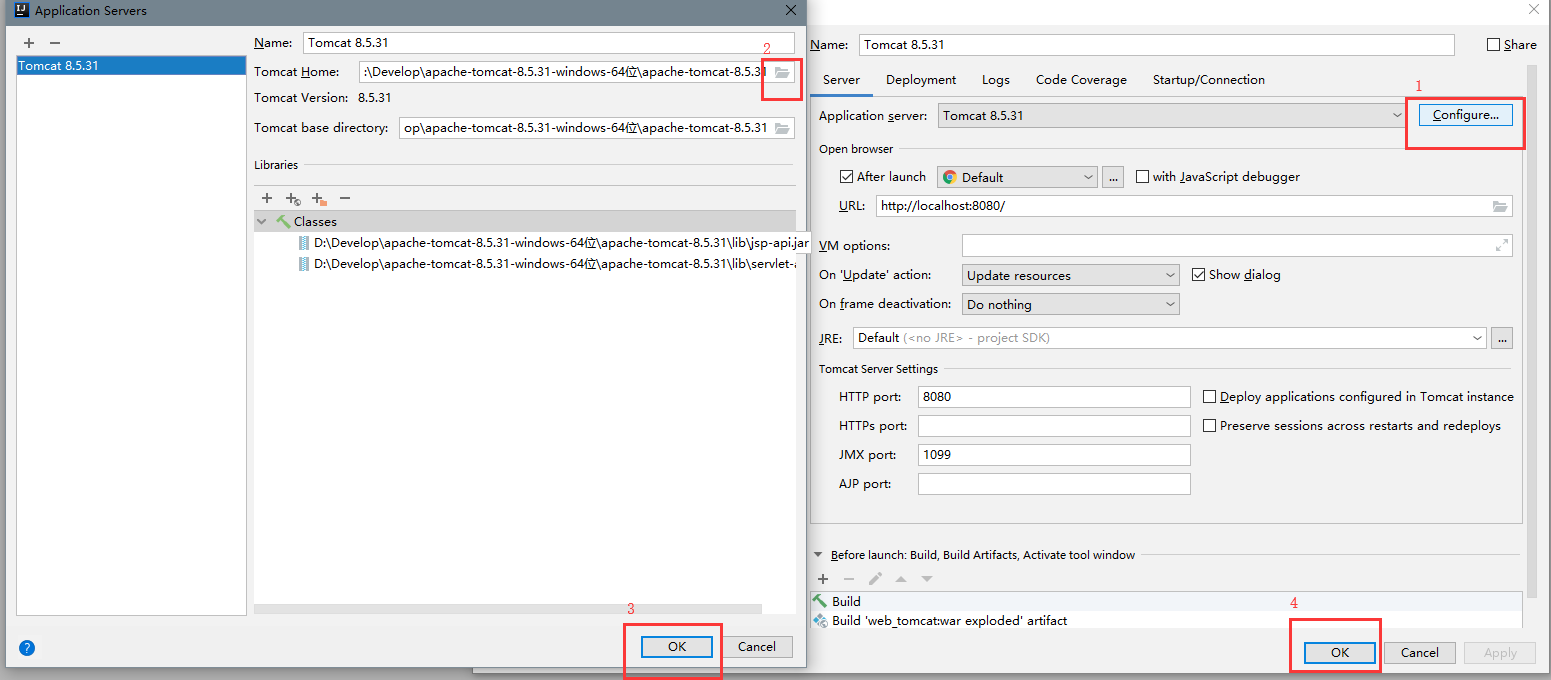This screenshot has height=680, width=1551.
Task: Open browser list with ellipsis button
Action: (x=1114, y=177)
